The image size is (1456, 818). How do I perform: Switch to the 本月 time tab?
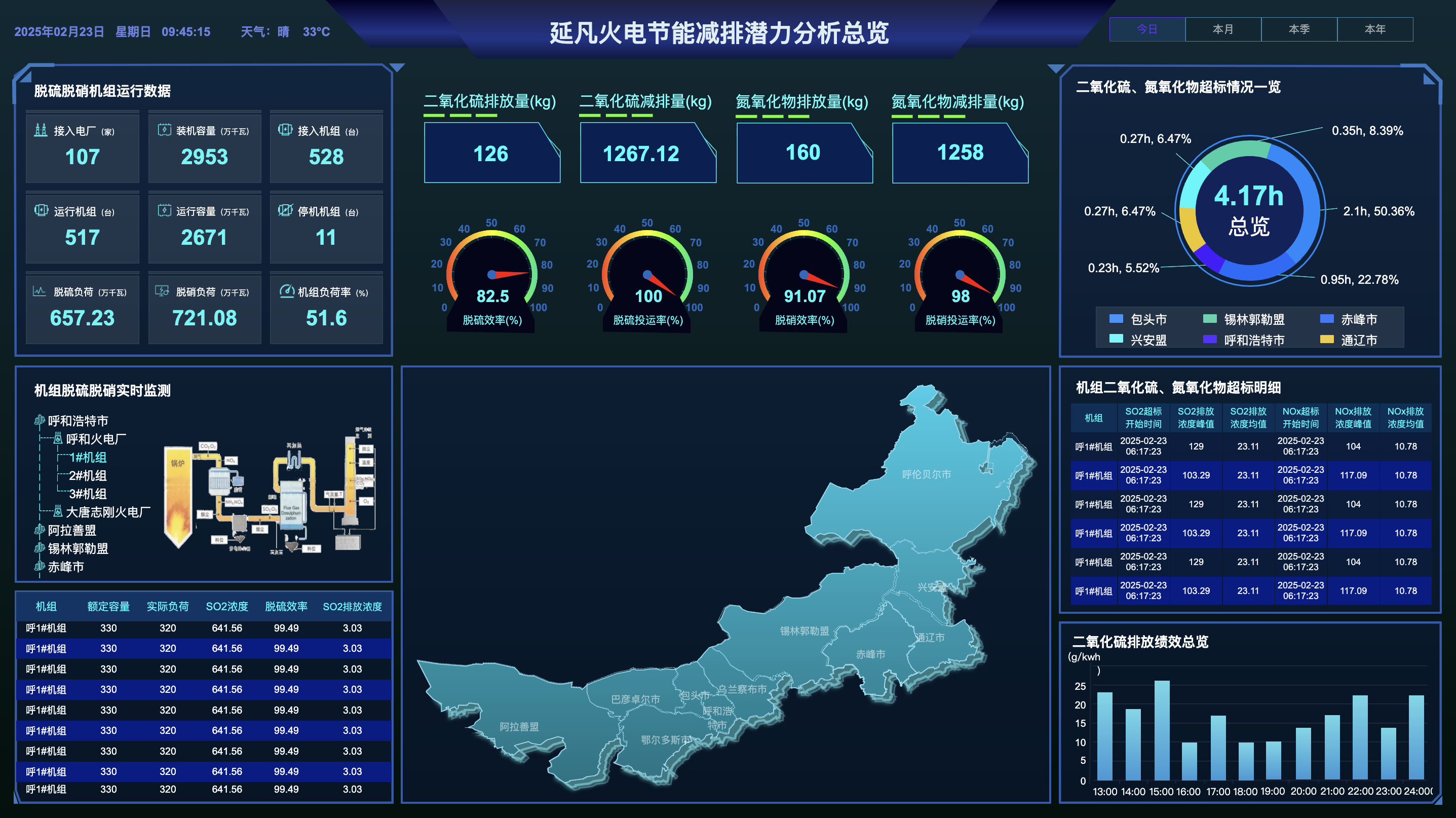point(1222,29)
